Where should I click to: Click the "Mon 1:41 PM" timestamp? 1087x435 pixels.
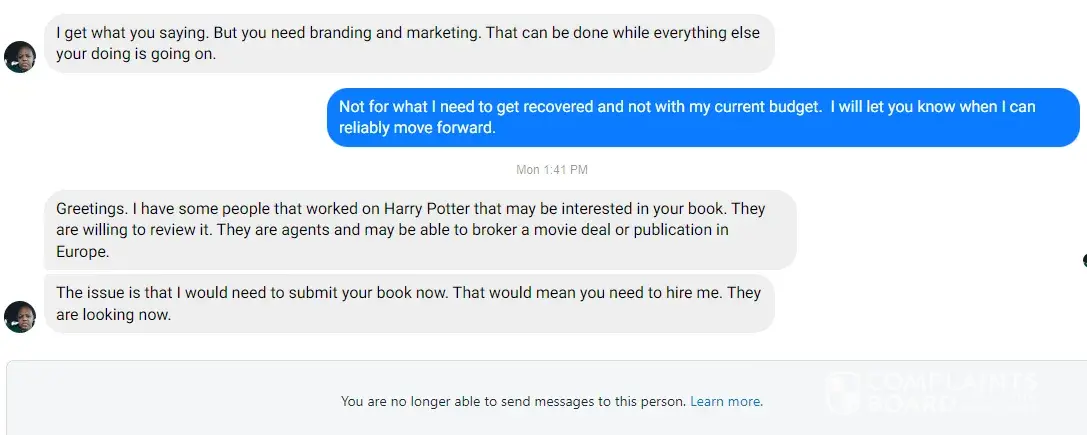[x=552, y=170]
